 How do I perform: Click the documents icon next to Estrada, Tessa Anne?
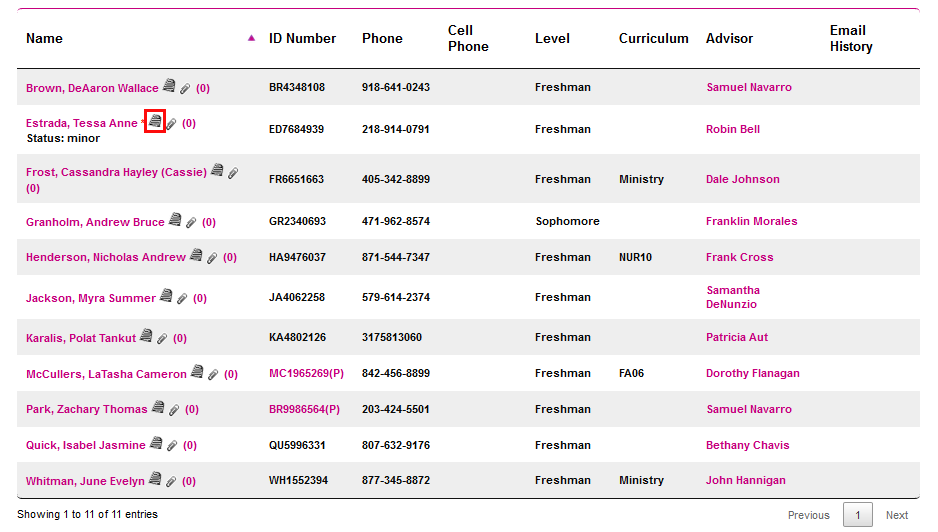pyautogui.click(x=155, y=122)
